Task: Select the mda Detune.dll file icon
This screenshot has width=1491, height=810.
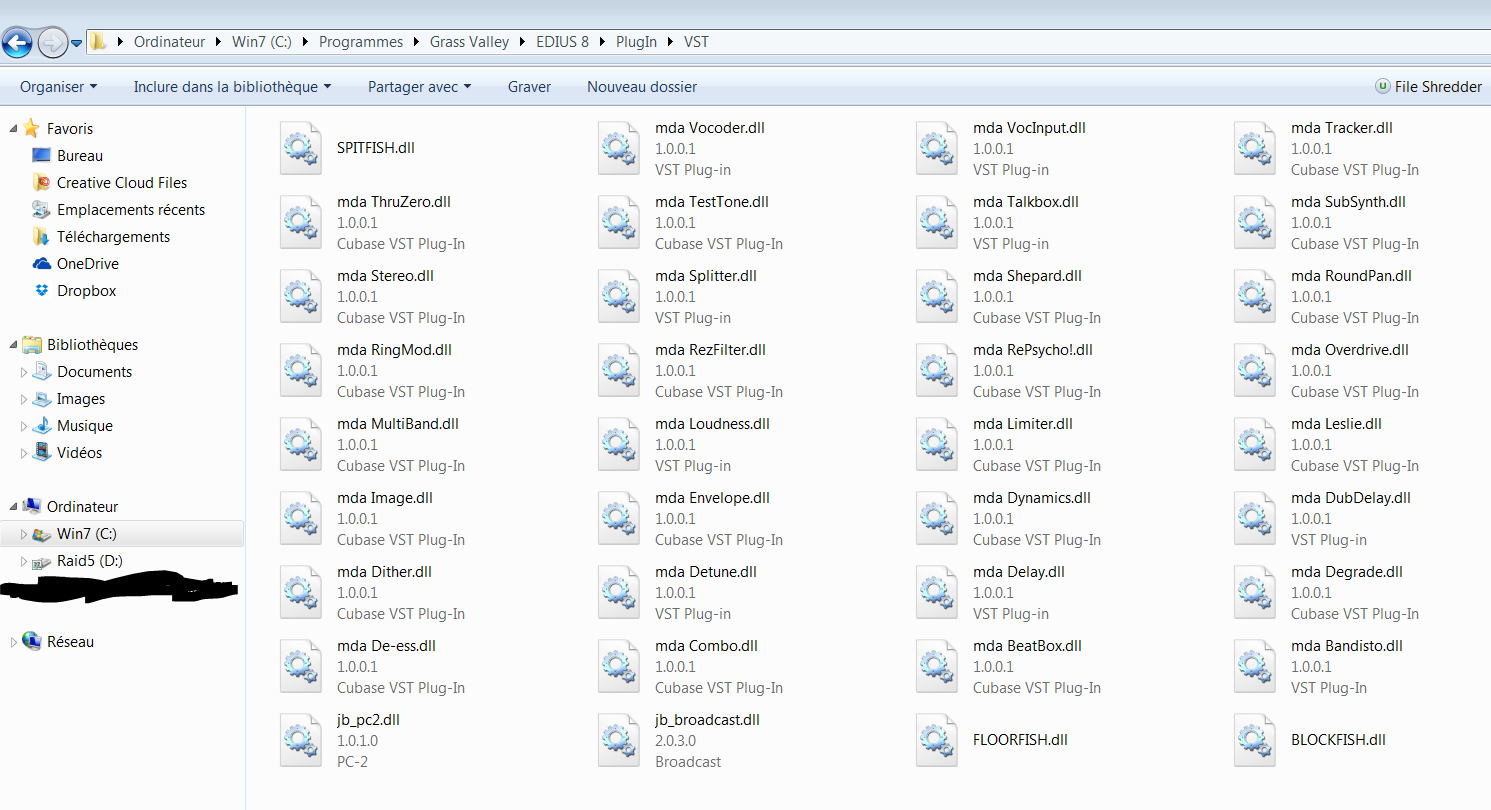Action: pyautogui.click(x=618, y=592)
